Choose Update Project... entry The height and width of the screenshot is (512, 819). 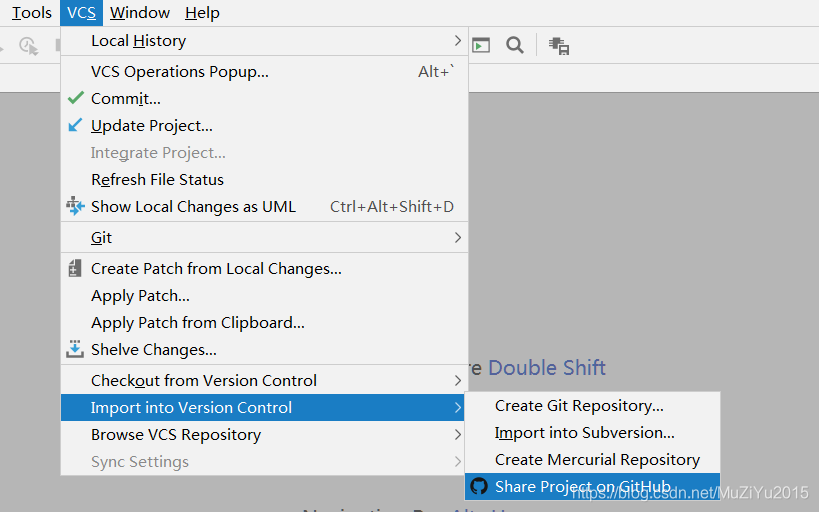264,126
